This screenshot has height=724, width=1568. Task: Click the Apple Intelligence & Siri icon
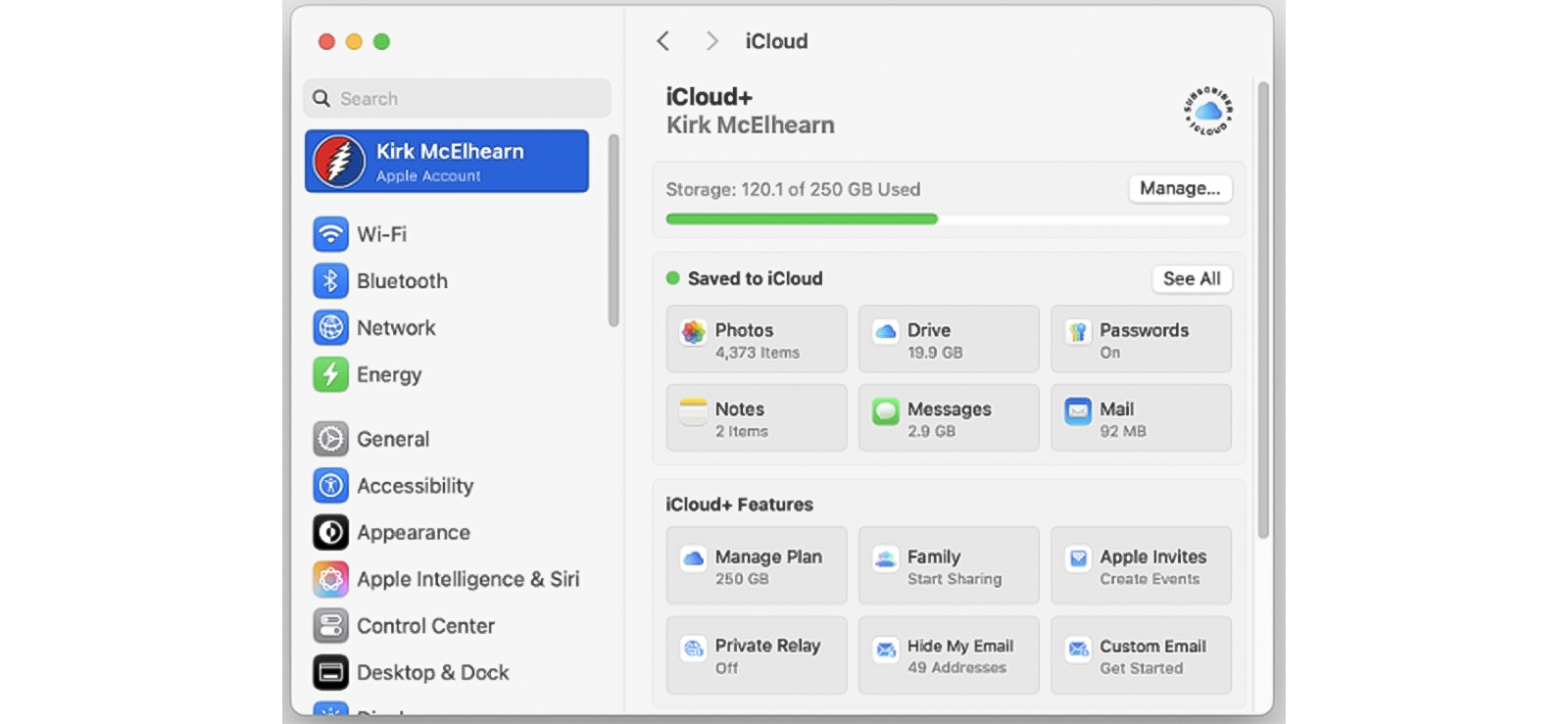(330, 579)
